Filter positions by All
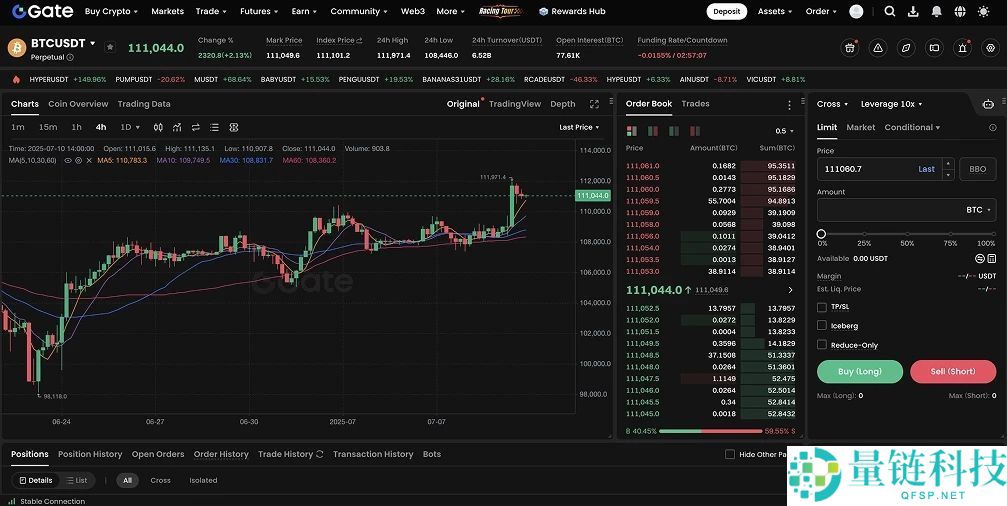 coord(127,480)
